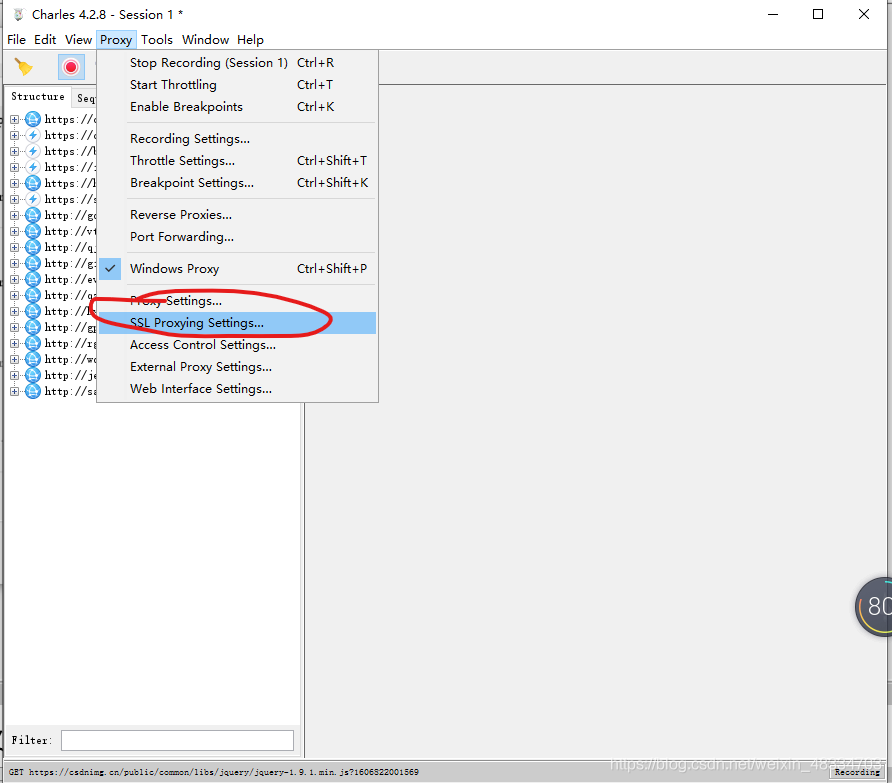The image size is (892, 783).
Task: Open SSL Proxying Settings...
Action: pyautogui.click(x=237, y=323)
